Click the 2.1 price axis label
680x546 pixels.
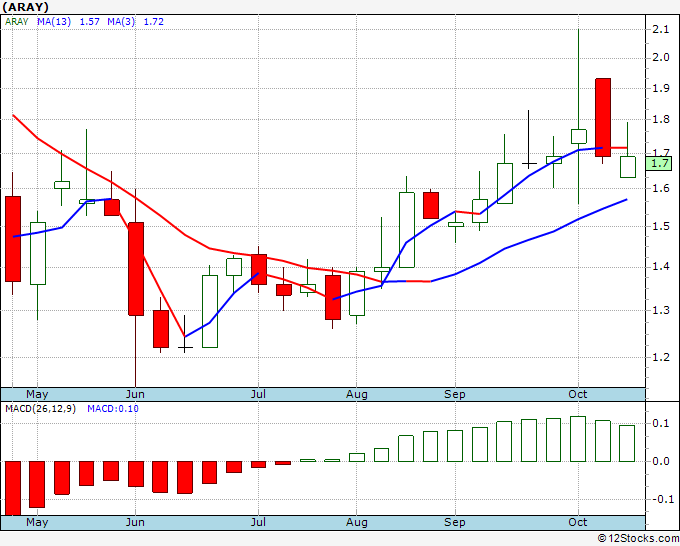coord(661,29)
